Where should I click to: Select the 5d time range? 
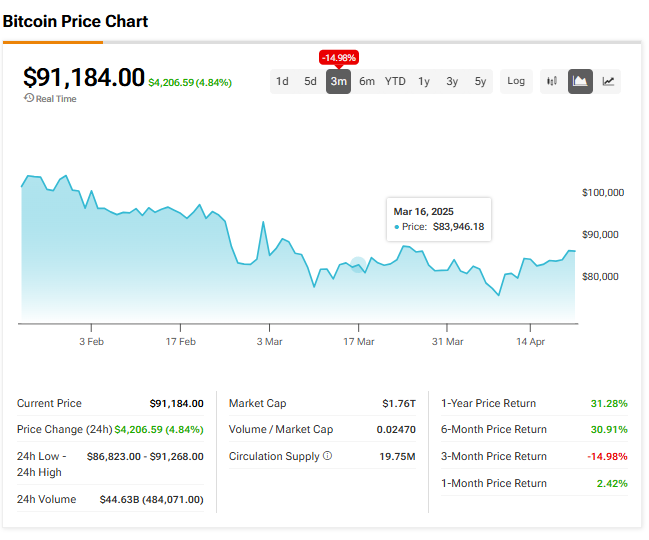pos(310,81)
